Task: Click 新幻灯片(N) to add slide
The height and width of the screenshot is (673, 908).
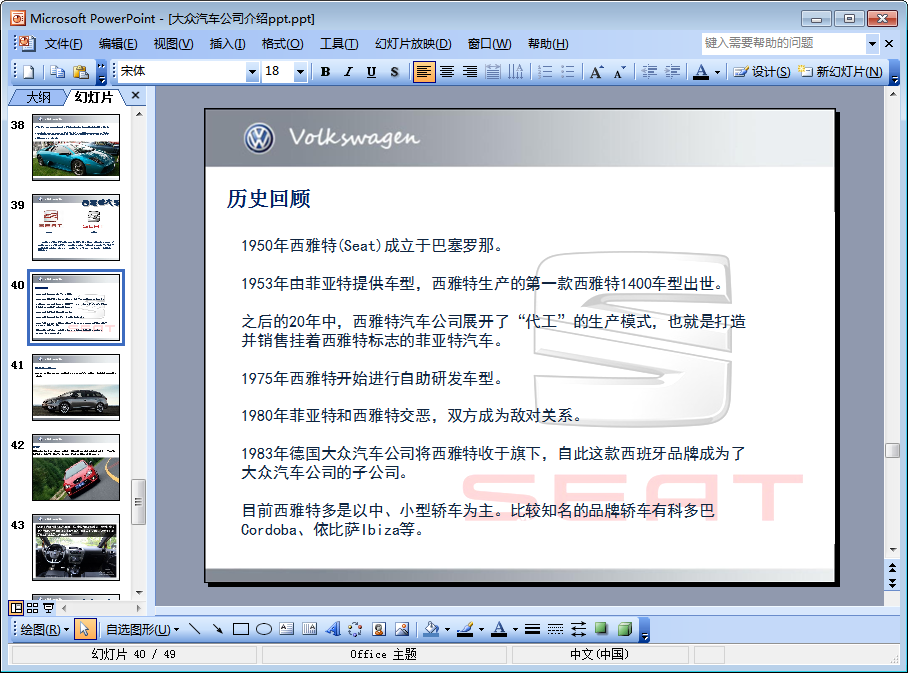Action: click(840, 72)
